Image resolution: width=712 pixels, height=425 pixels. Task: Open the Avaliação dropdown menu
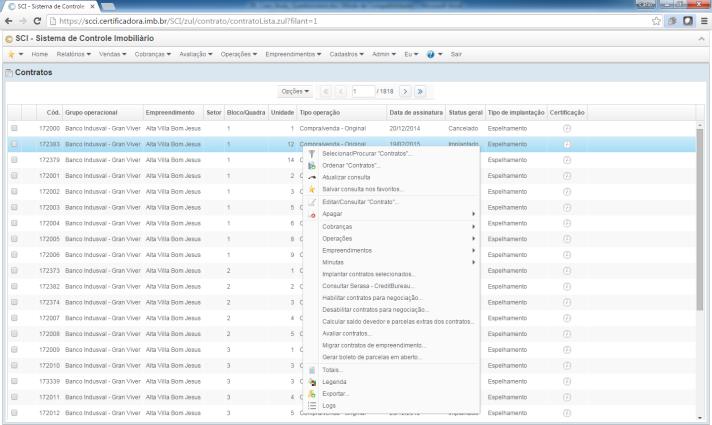[x=196, y=54]
